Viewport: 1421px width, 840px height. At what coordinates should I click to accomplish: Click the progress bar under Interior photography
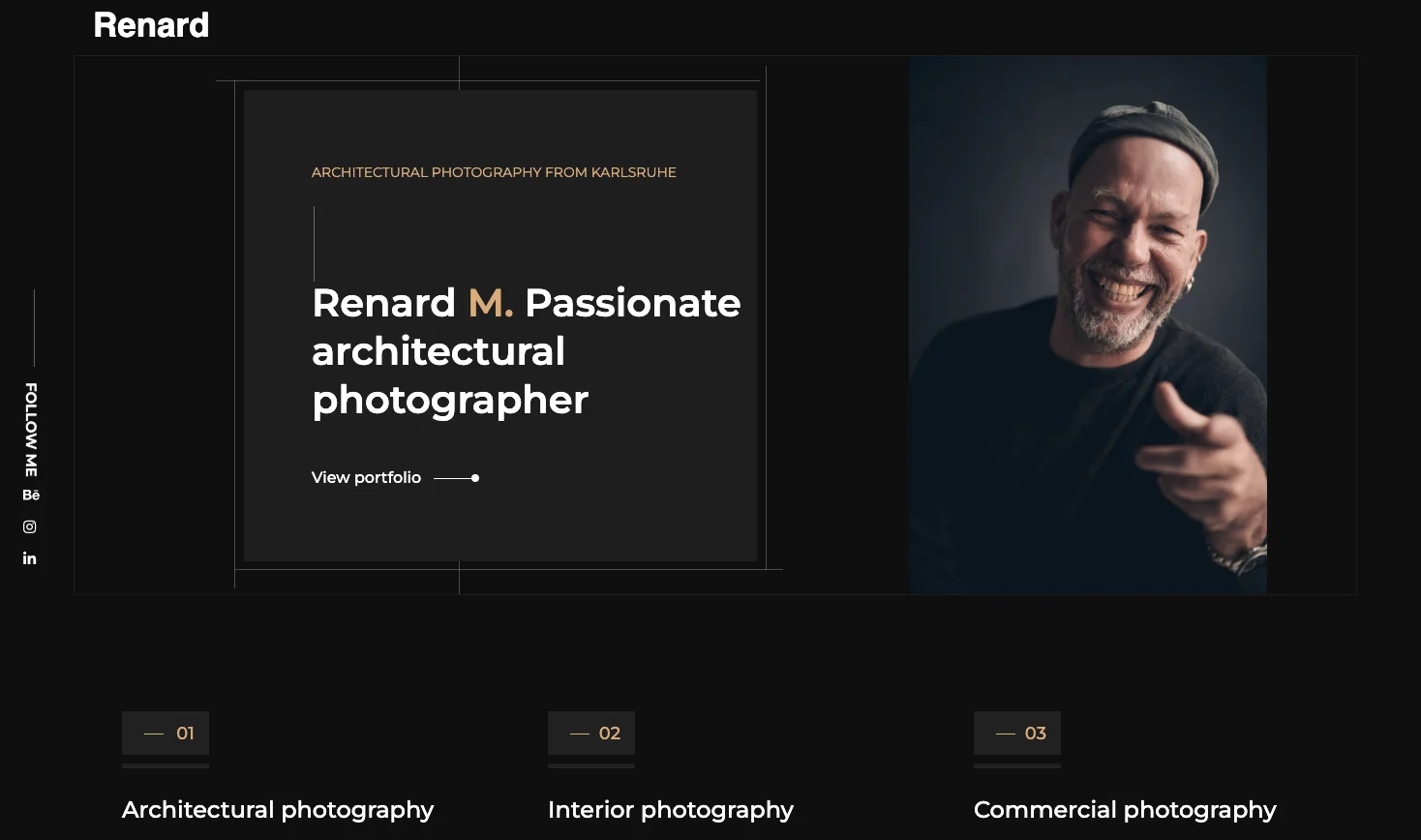pos(591,767)
